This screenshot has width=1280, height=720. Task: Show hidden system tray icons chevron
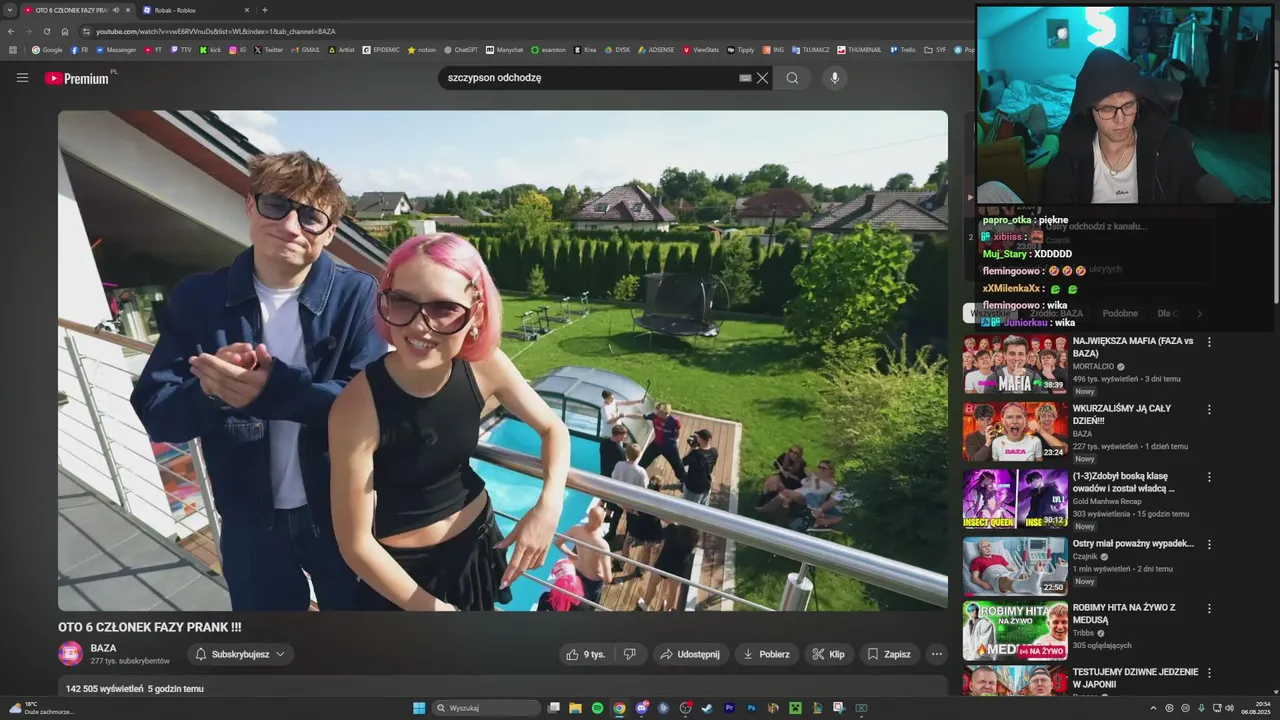tap(1153, 708)
